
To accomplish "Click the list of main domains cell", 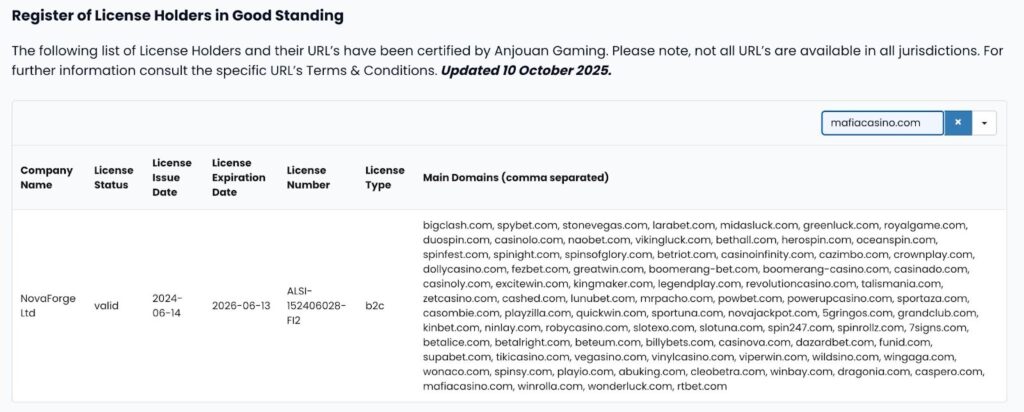I will click(703, 305).
